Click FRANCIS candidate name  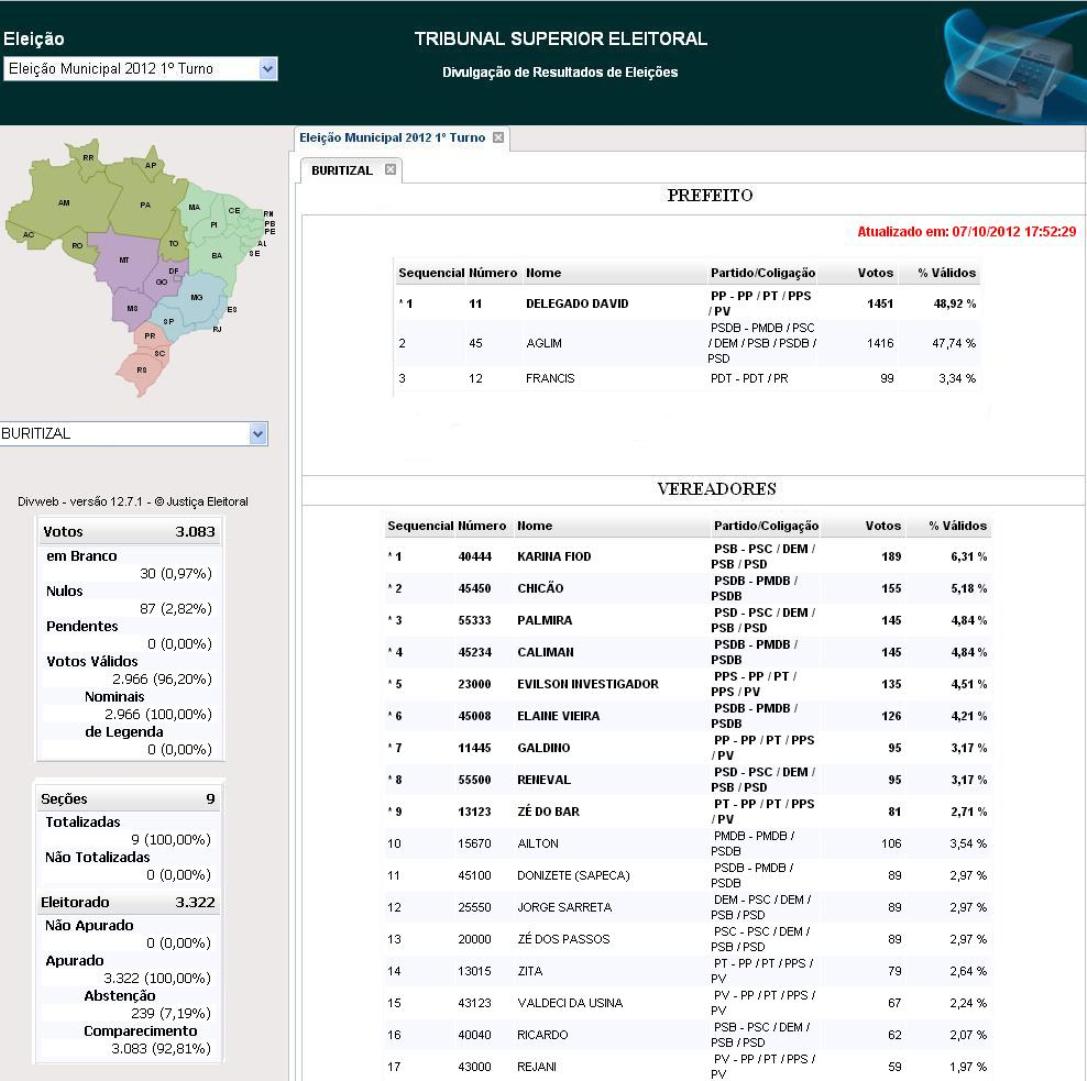point(550,379)
